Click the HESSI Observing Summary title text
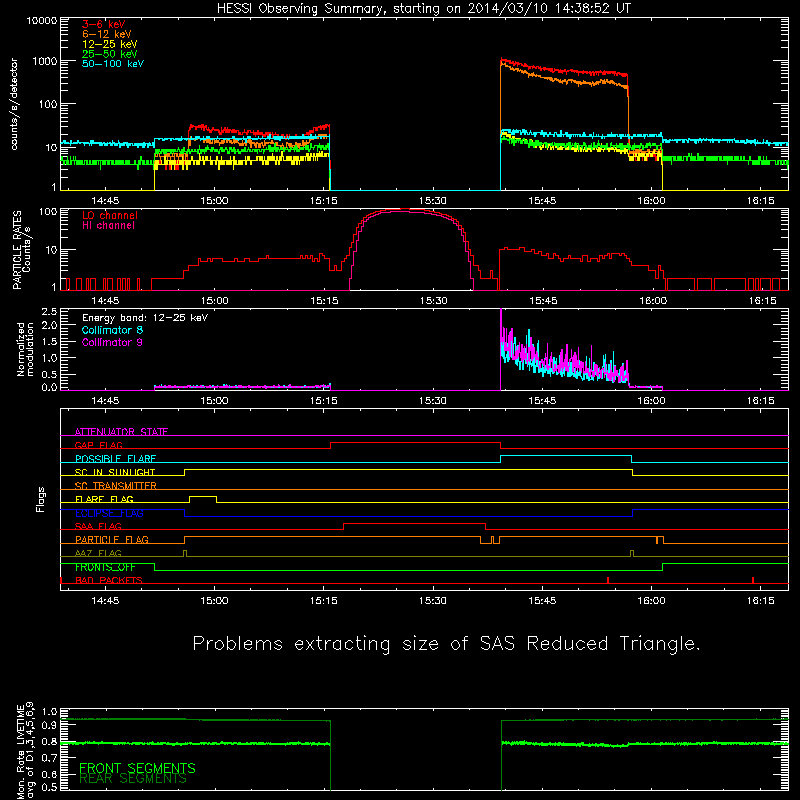This screenshot has width=800, height=800. point(423,8)
